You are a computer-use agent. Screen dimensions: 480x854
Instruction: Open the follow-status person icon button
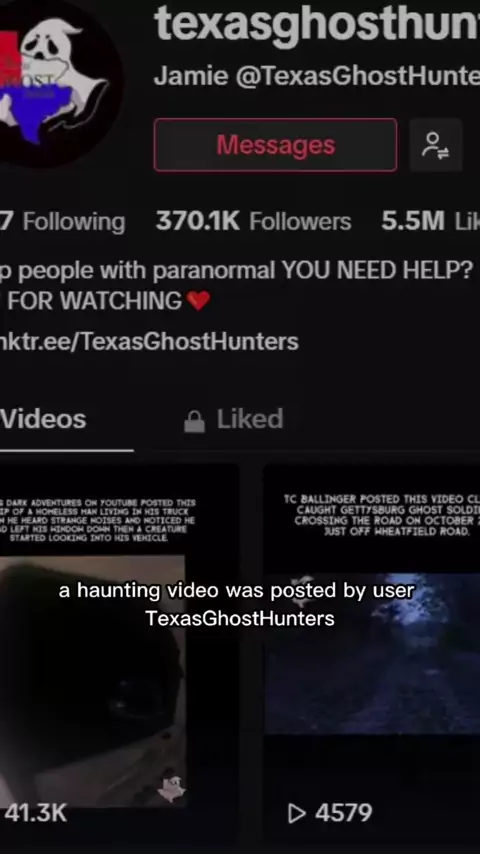[436, 145]
